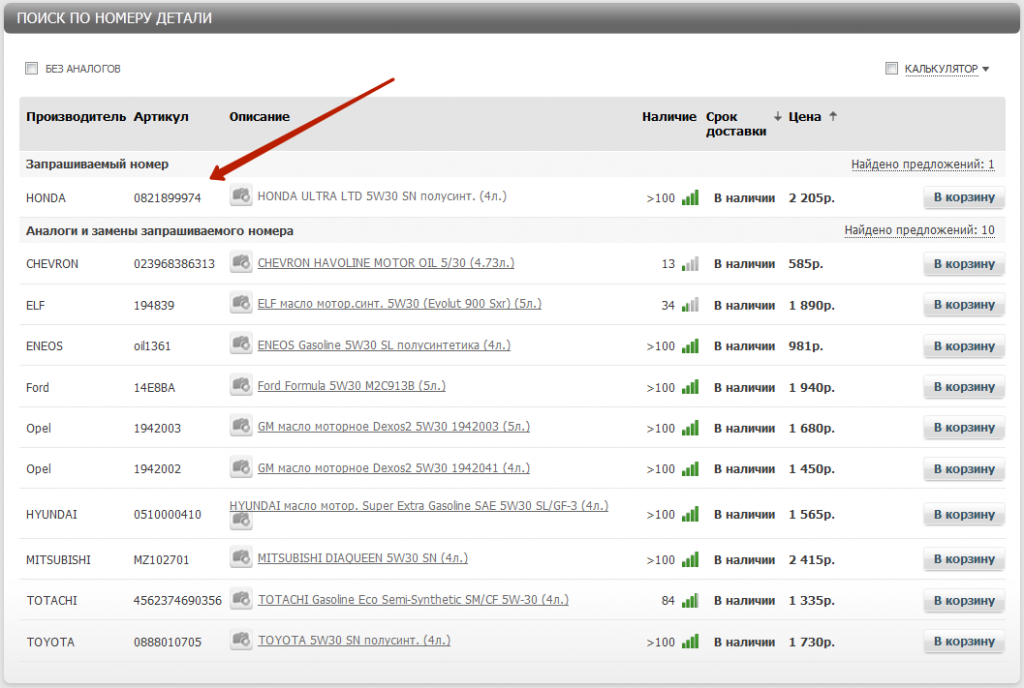Open photo icon for Opel 1942002 row
1024x688 pixels.
click(241, 467)
